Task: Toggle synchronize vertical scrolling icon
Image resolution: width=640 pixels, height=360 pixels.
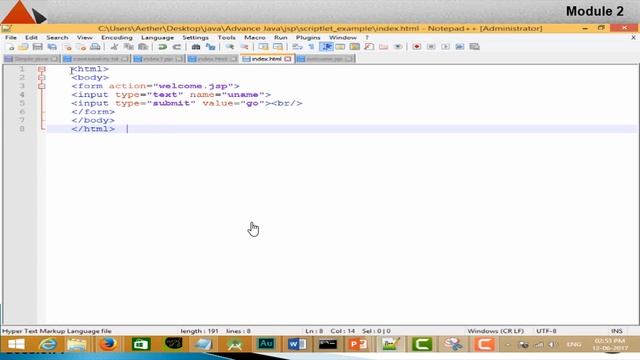Action: (x=263, y=47)
